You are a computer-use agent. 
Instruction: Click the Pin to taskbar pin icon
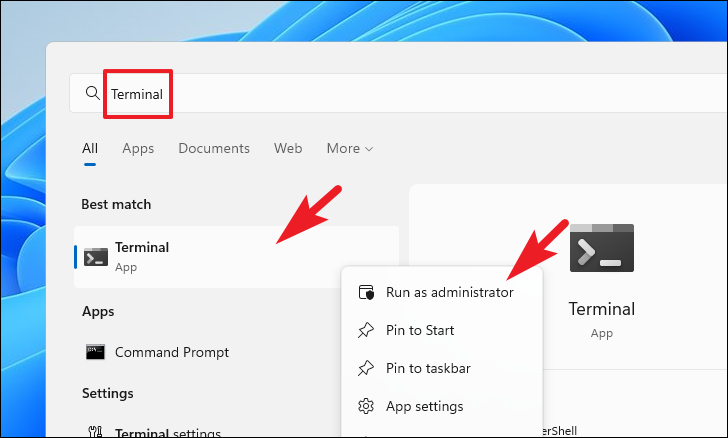tap(366, 368)
